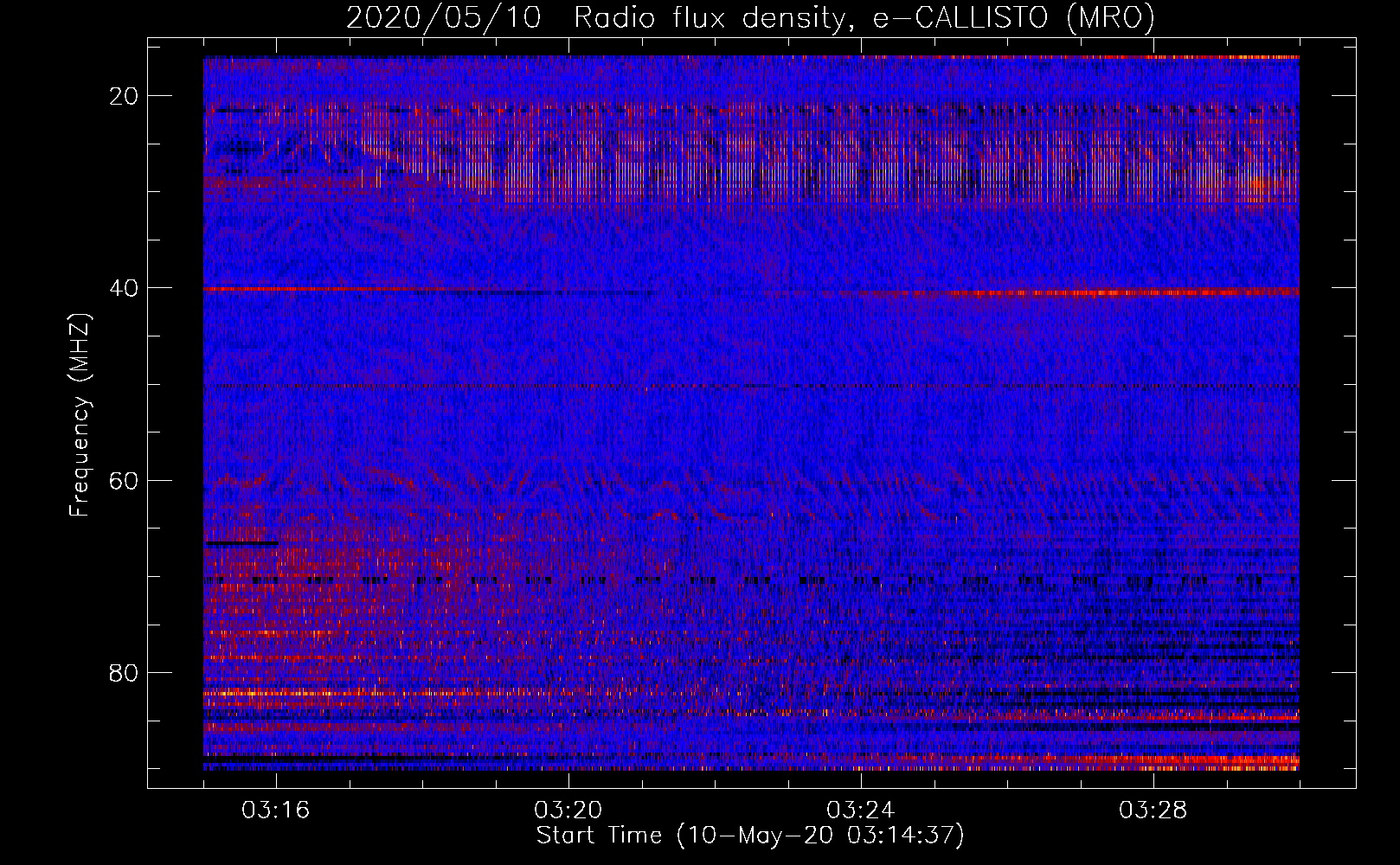Click the plot title '2020/05/10 Radio flux density'

pos(750,17)
